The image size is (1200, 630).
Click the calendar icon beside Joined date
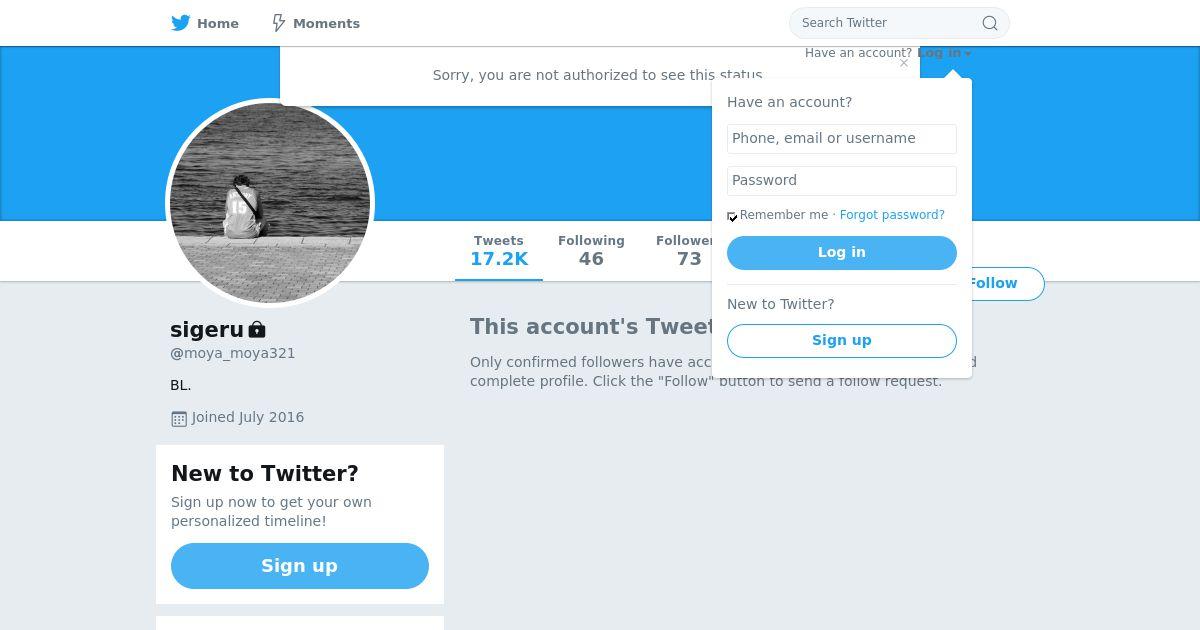click(179, 418)
